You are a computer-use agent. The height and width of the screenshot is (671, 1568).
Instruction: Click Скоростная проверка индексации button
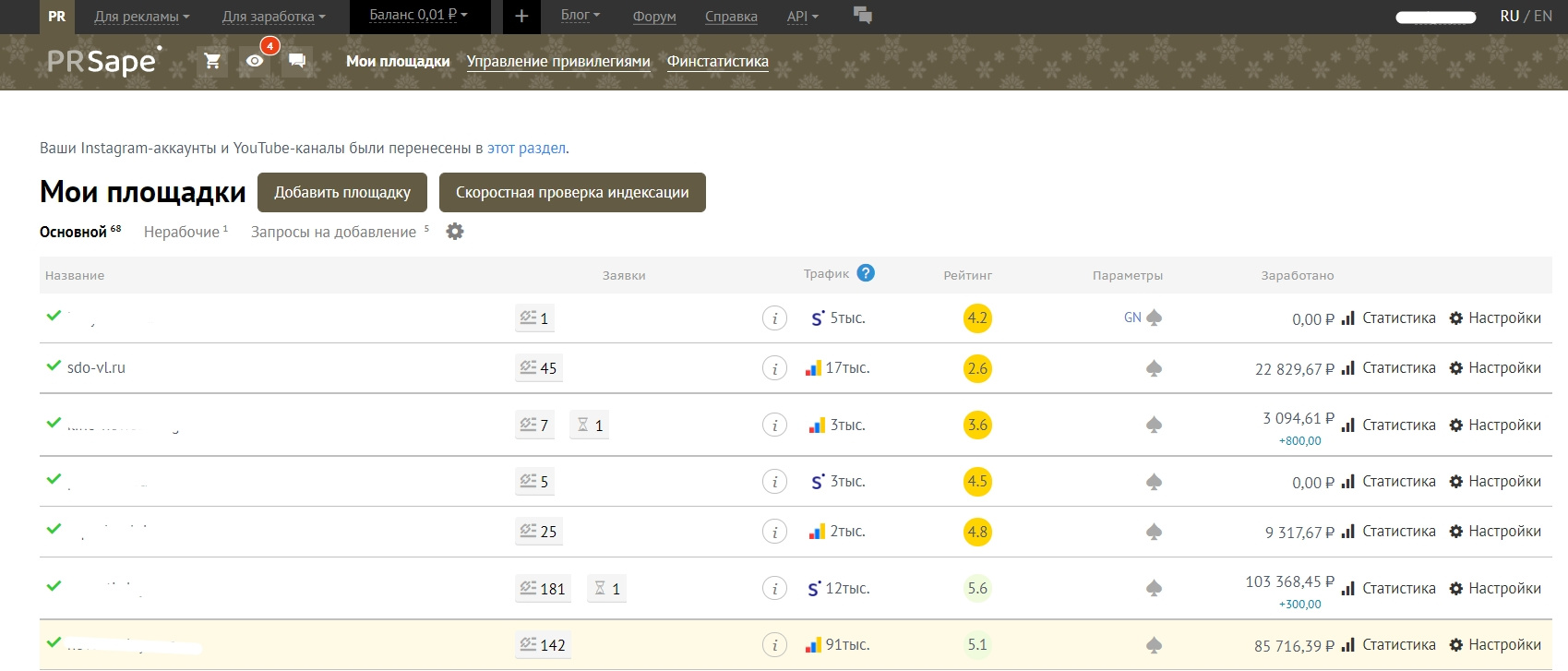[572, 192]
